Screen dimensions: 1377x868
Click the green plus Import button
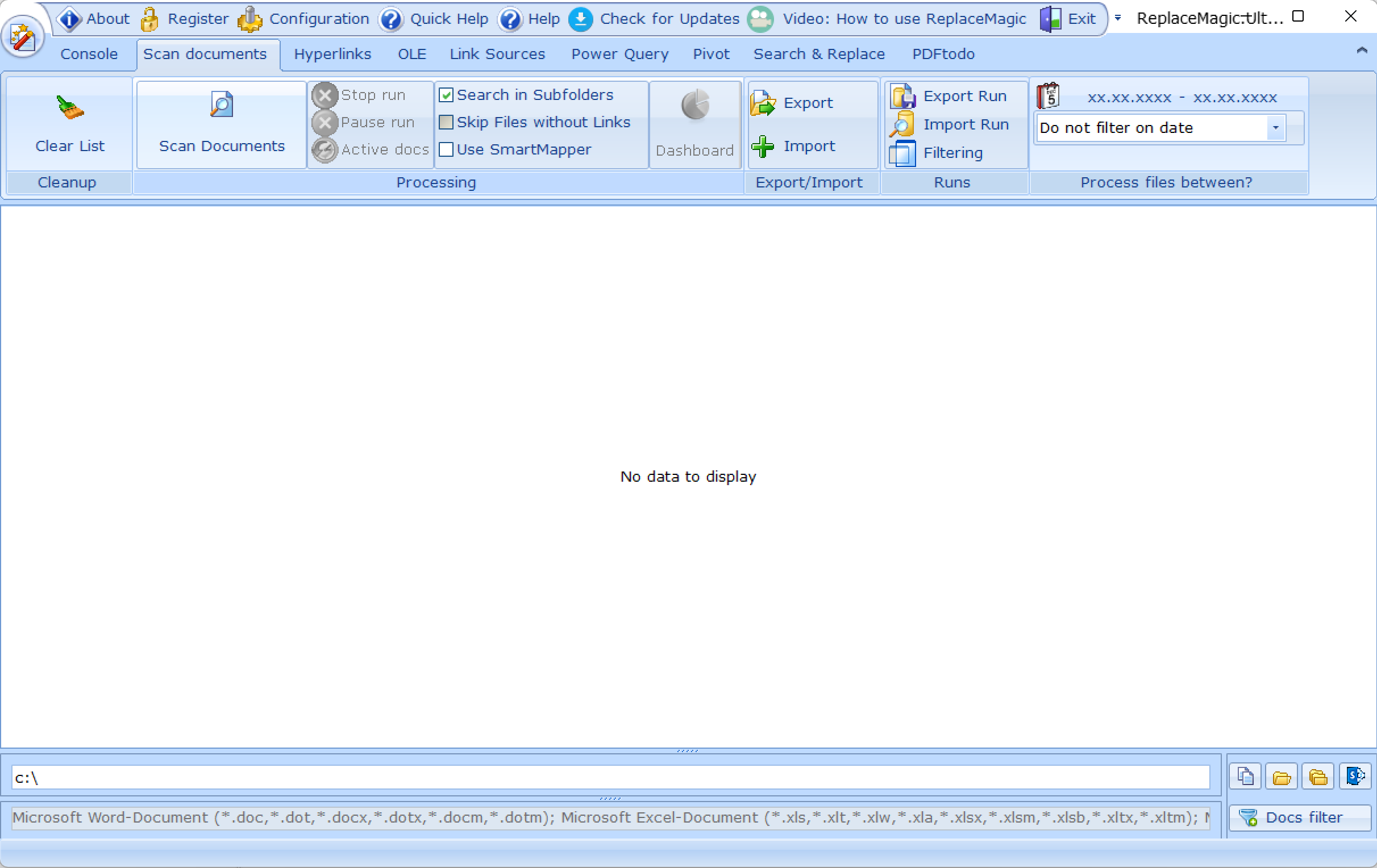click(x=793, y=147)
